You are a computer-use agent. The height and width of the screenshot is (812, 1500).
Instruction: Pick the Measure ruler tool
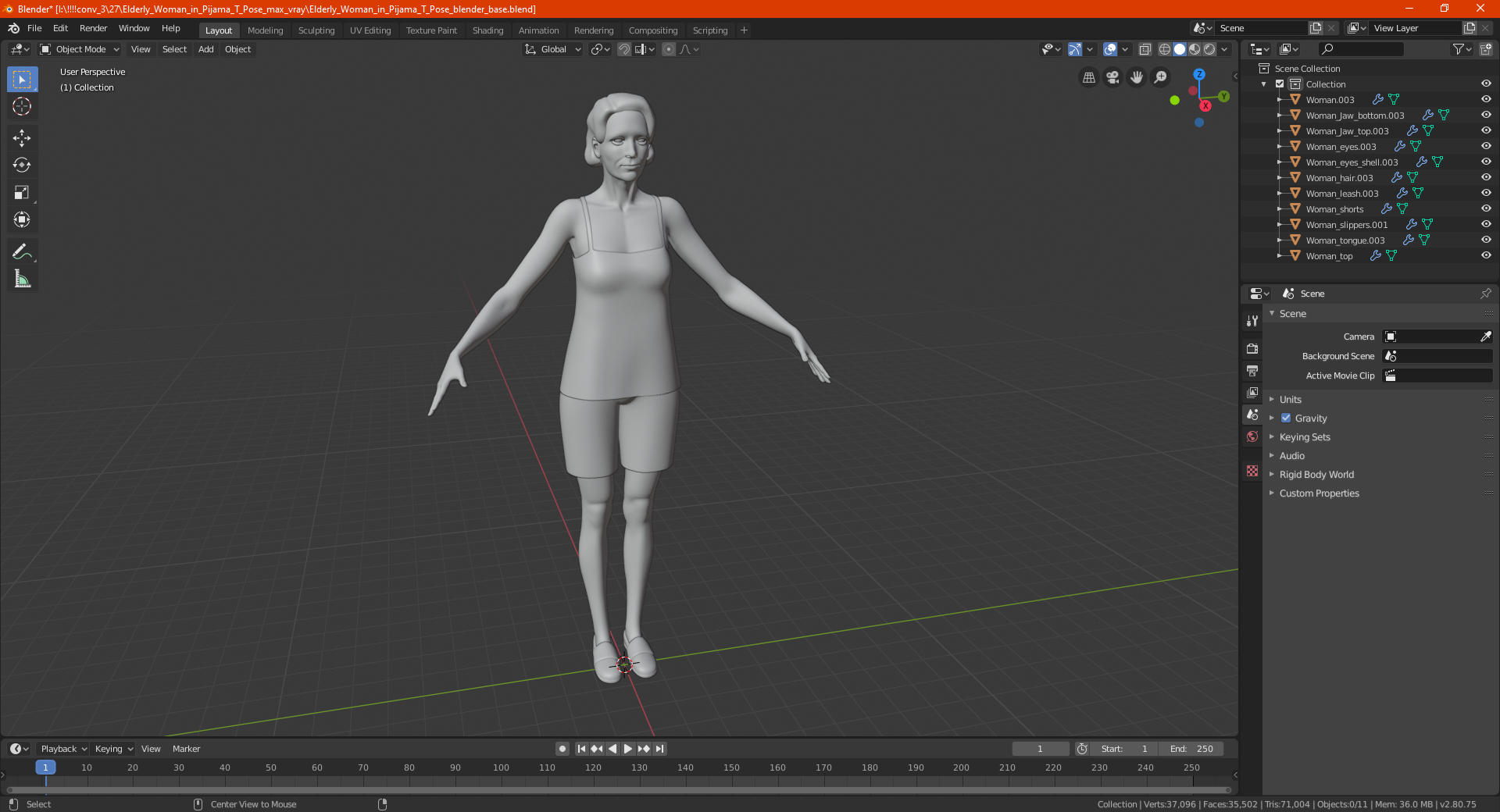22,279
